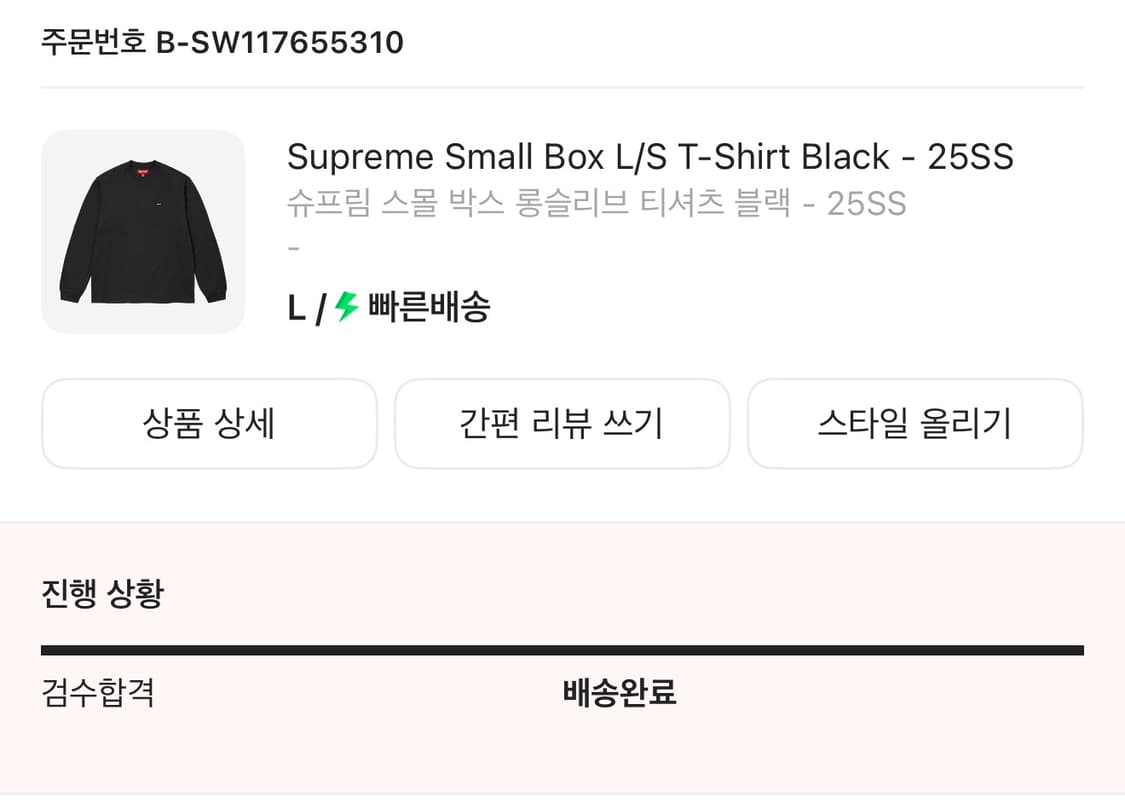This screenshot has width=1125, height=803.
Task: Click the dash placeholder below the Korean title
Action: (293, 248)
